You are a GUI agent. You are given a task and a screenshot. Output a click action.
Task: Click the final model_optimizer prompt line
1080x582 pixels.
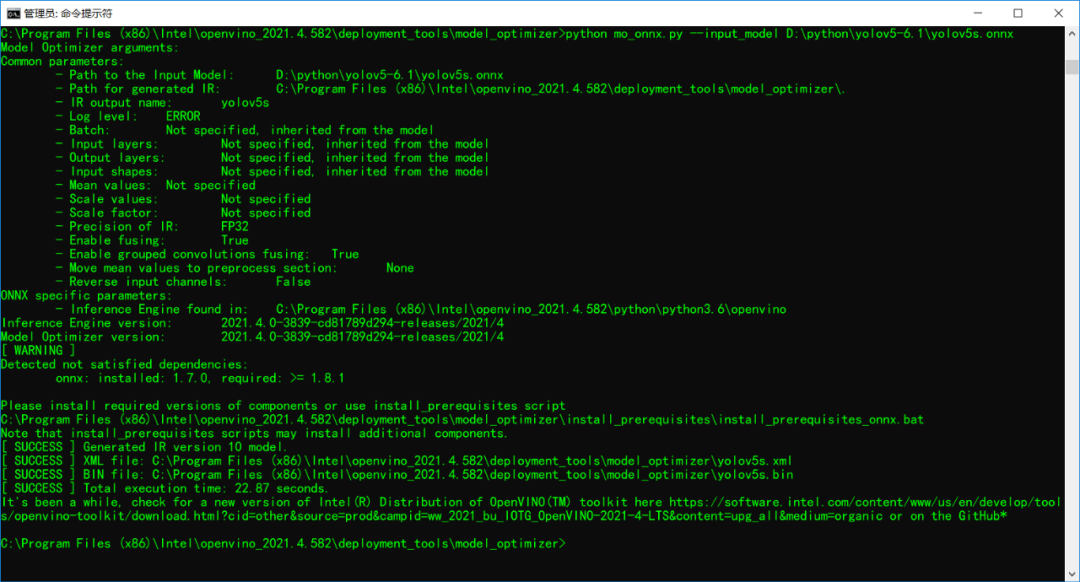283,543
